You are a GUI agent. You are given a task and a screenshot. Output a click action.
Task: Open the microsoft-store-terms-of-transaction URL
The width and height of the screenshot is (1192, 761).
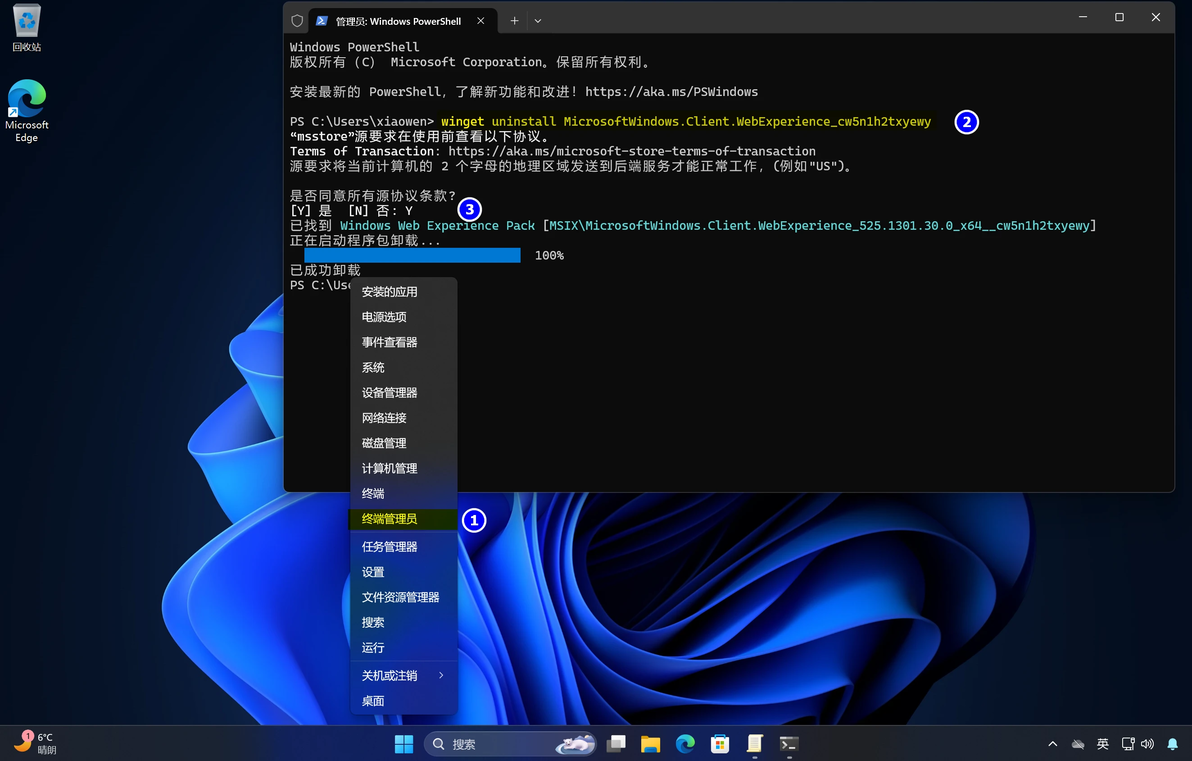[x=632, y=151]
